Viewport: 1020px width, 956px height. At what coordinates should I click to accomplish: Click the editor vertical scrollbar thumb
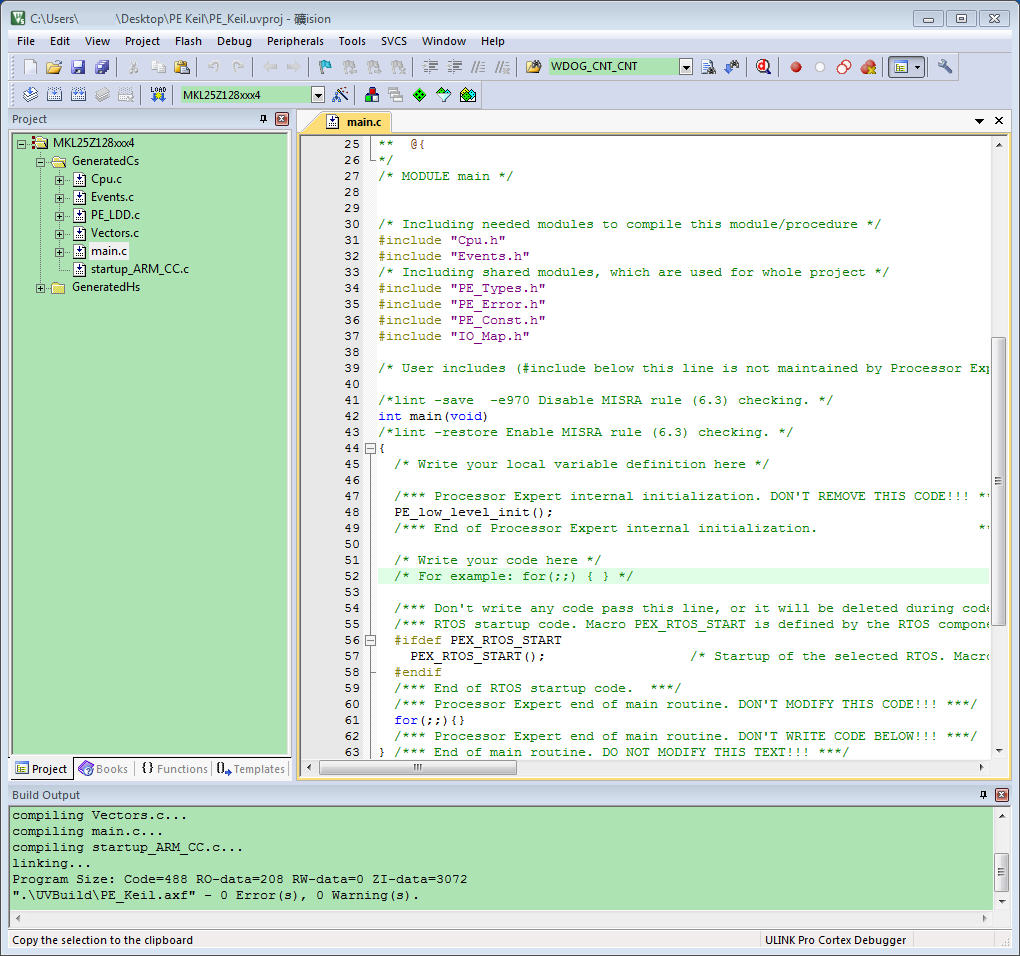click(x=999, y=481)
